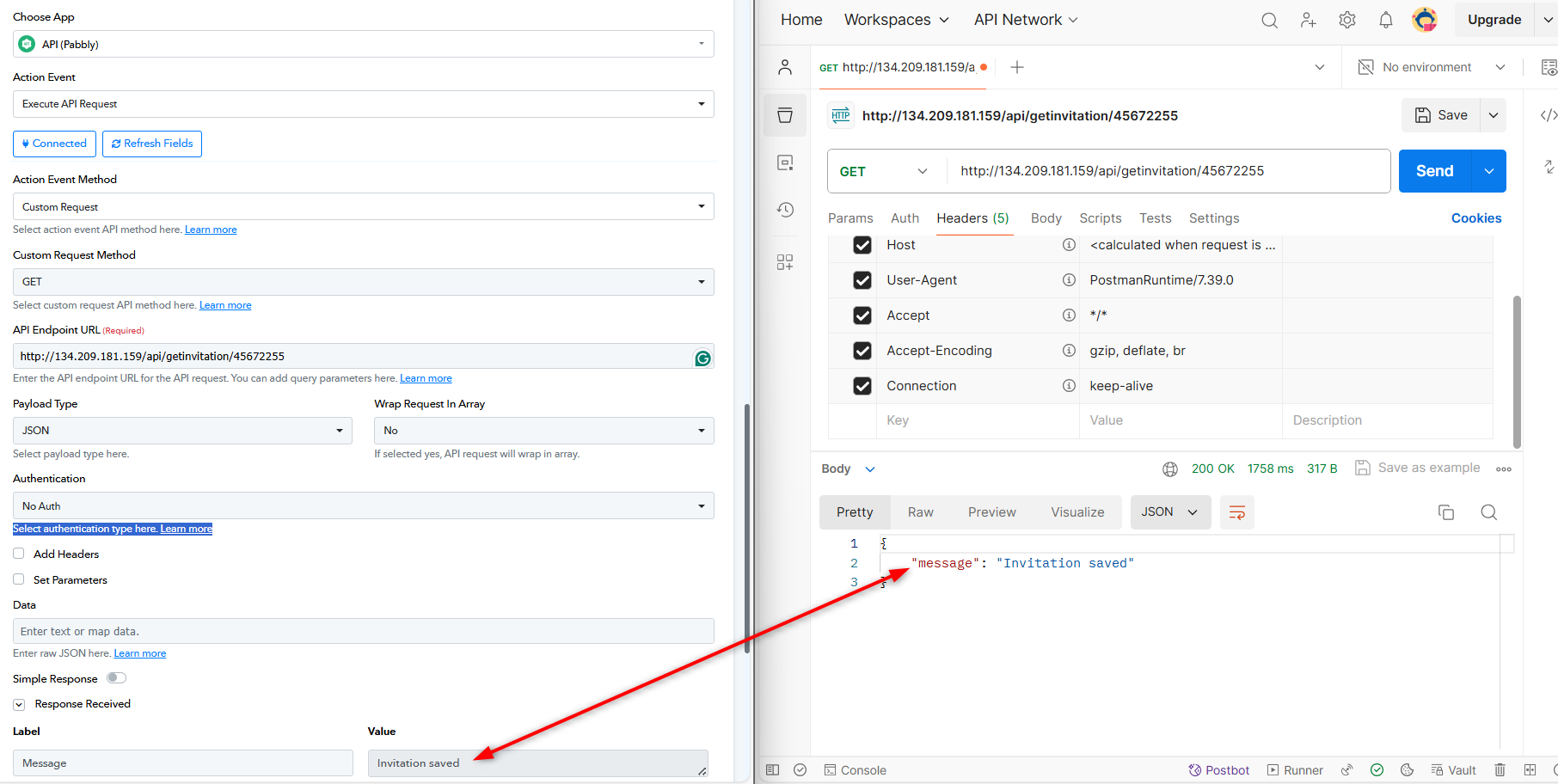Open the Authentication dropdown
This screenshot has width=1558, height=784.
(x=364, y=505)
